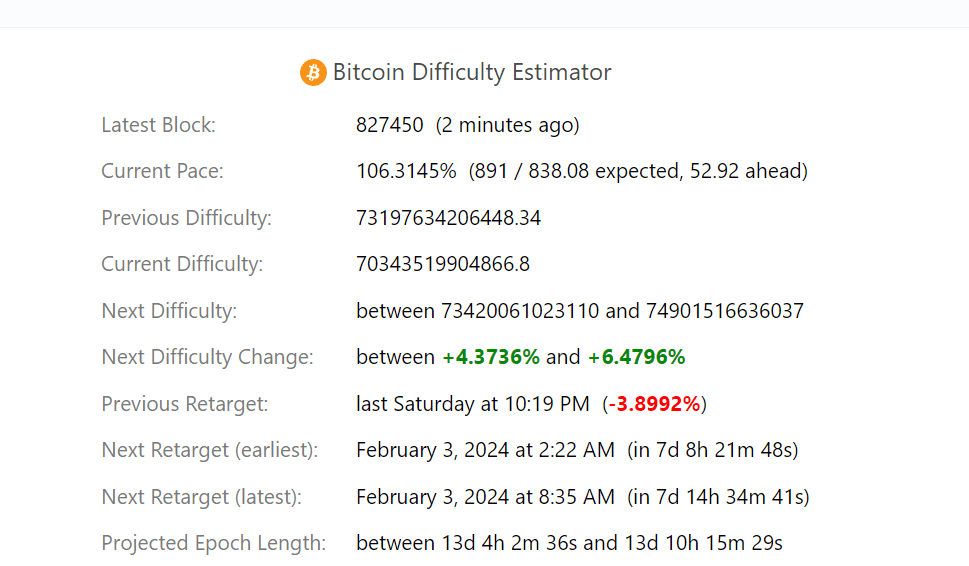This screenshot has height=566, width=969.
Task: Click the green +6.4796% change value
Action: click(x=637, y=357)
